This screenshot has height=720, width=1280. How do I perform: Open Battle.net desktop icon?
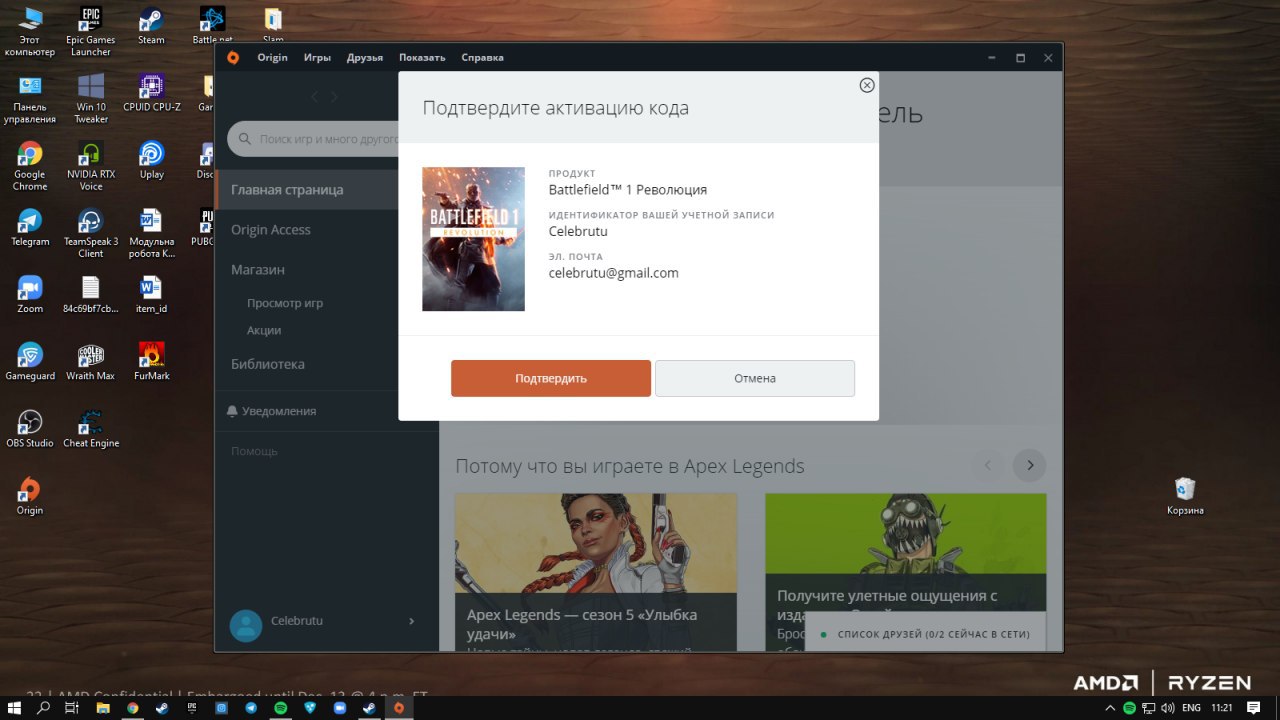point(212,27)
